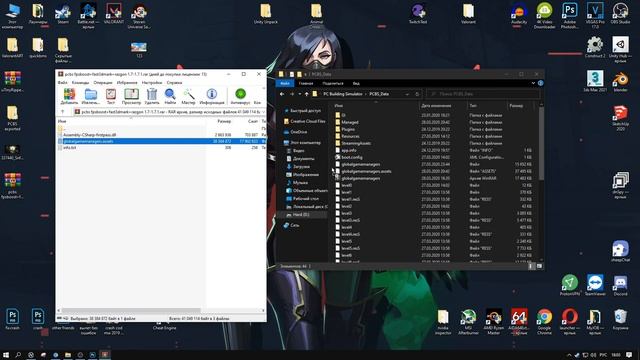Open the Поделиться tab in Explorer ribbon
The height and width of the screenshot is (360, 640).
pos(333,83)
